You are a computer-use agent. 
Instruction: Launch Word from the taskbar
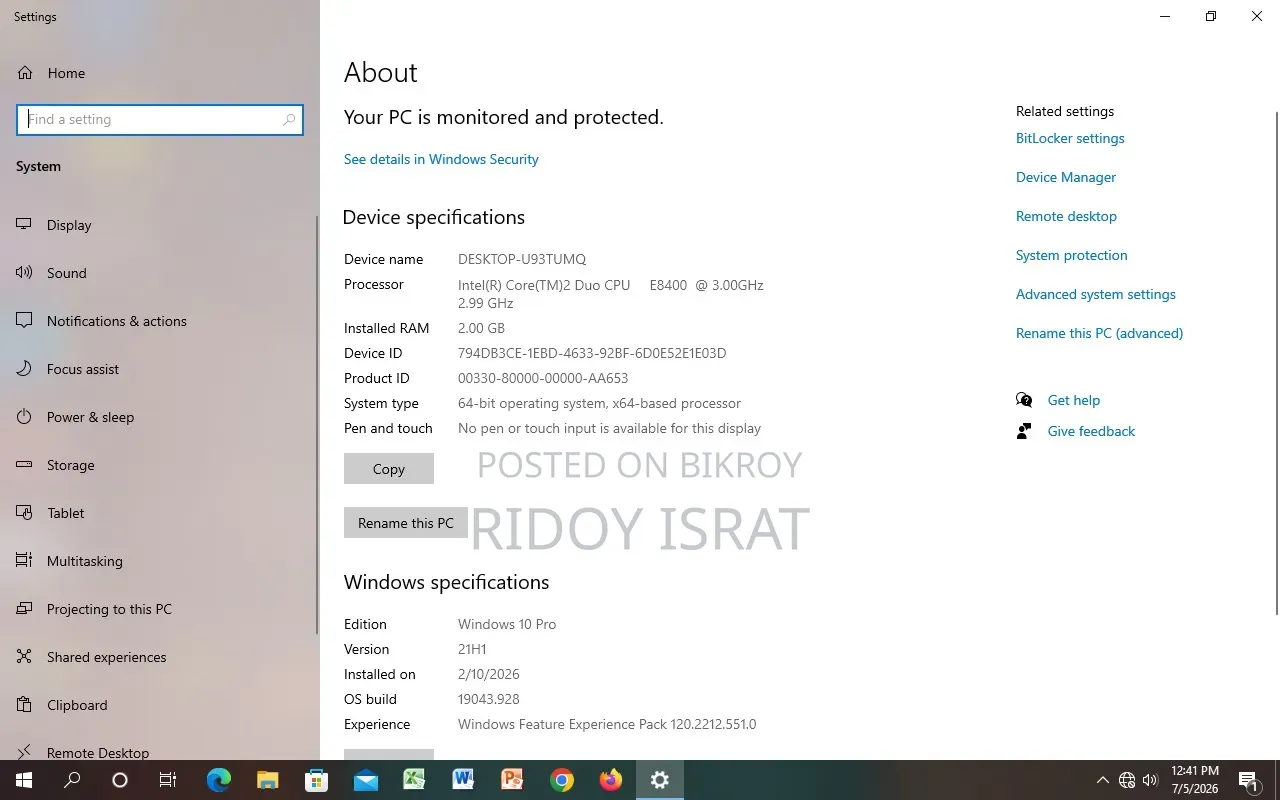coord(463,780)
